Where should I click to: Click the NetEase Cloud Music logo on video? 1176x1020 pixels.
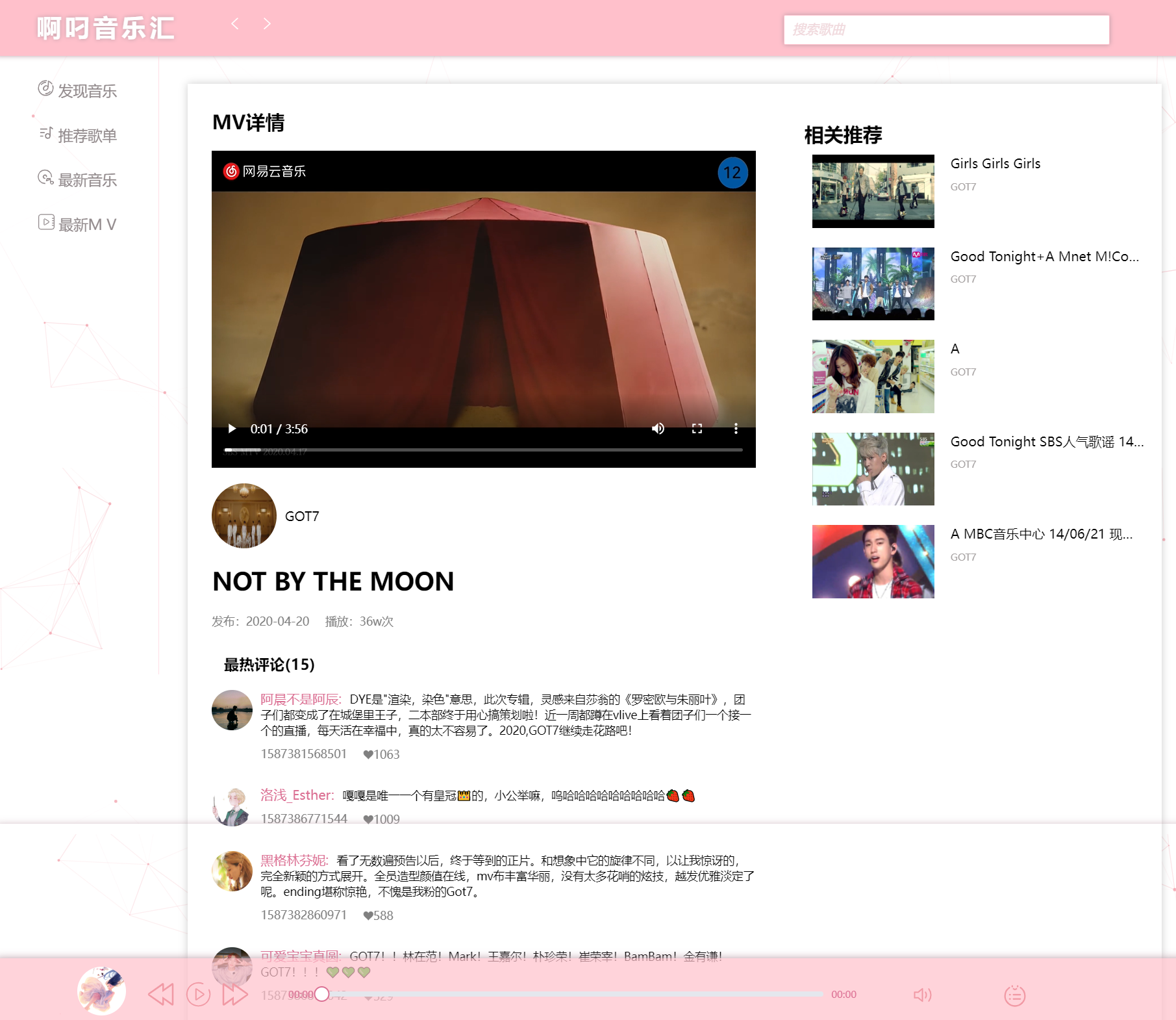264,172
